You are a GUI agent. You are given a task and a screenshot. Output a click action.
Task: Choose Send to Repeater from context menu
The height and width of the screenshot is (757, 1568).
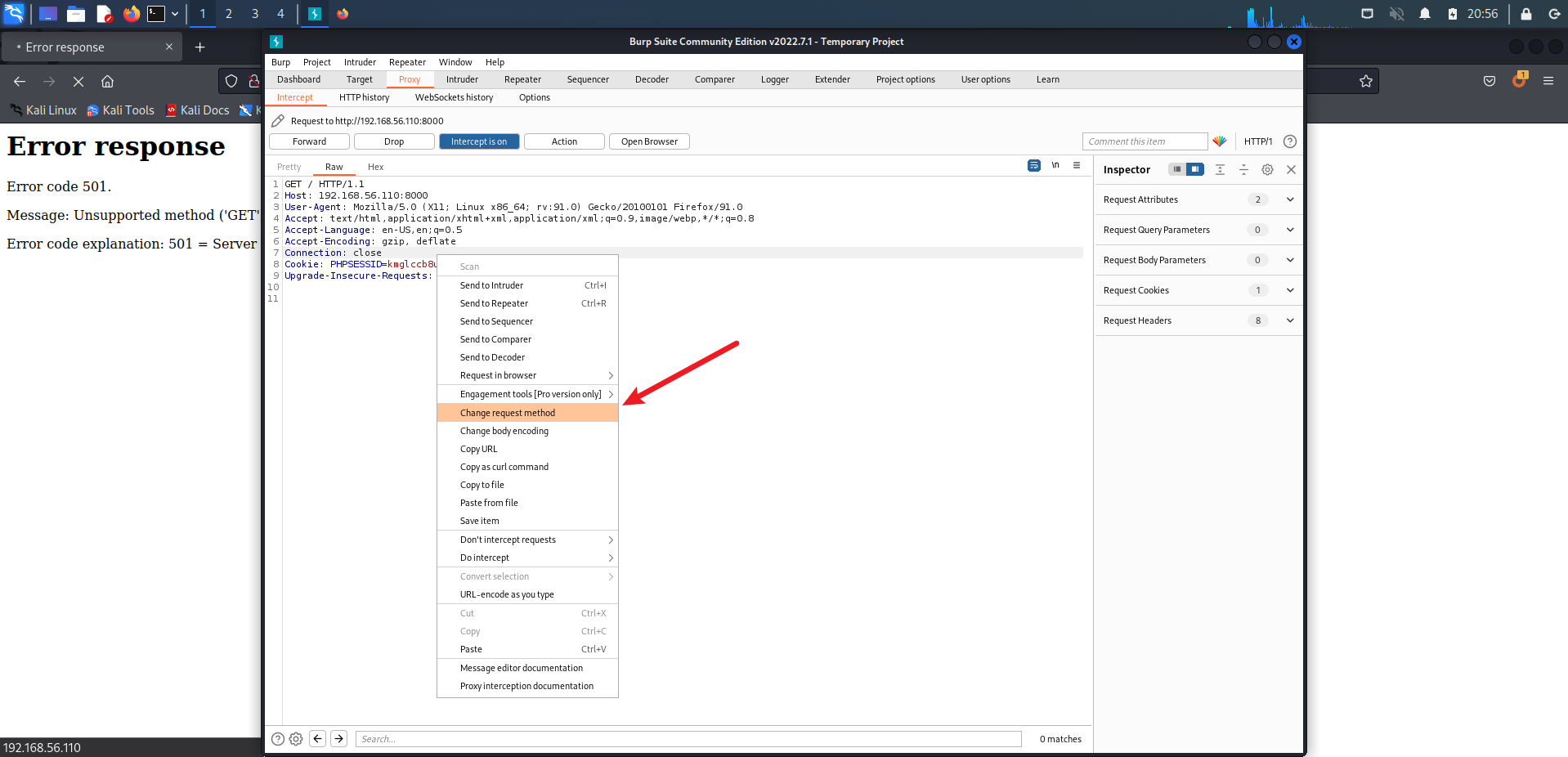pos(527,303)
